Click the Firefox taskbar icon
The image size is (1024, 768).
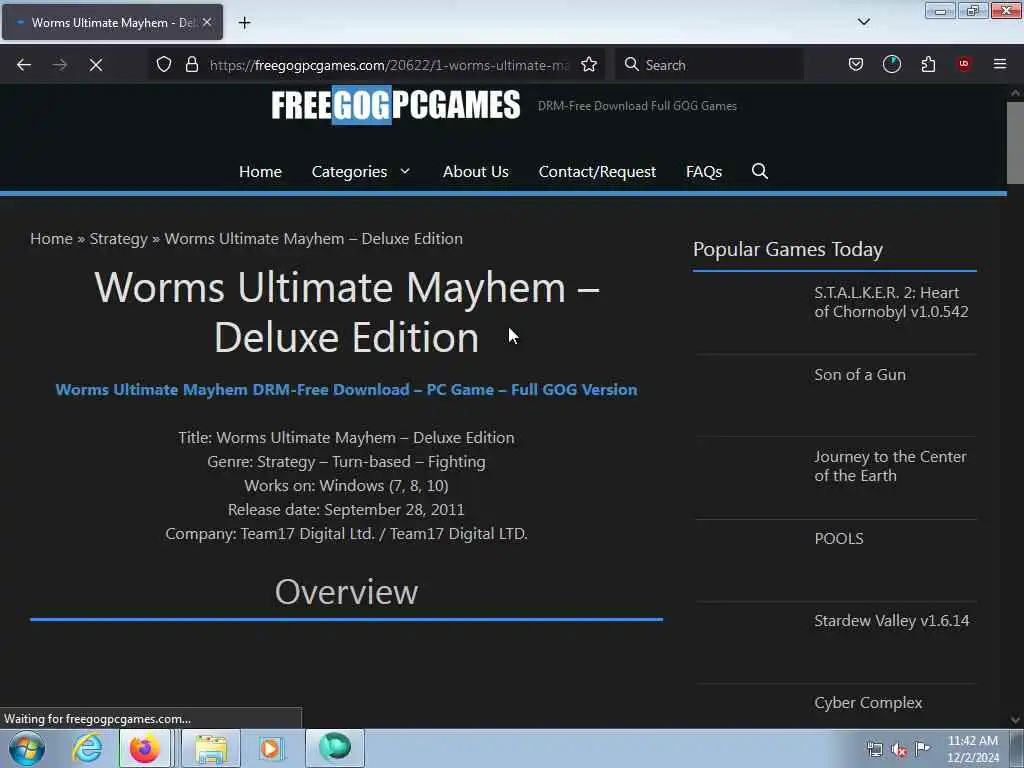pyautogui.click(x=144, y=748)
